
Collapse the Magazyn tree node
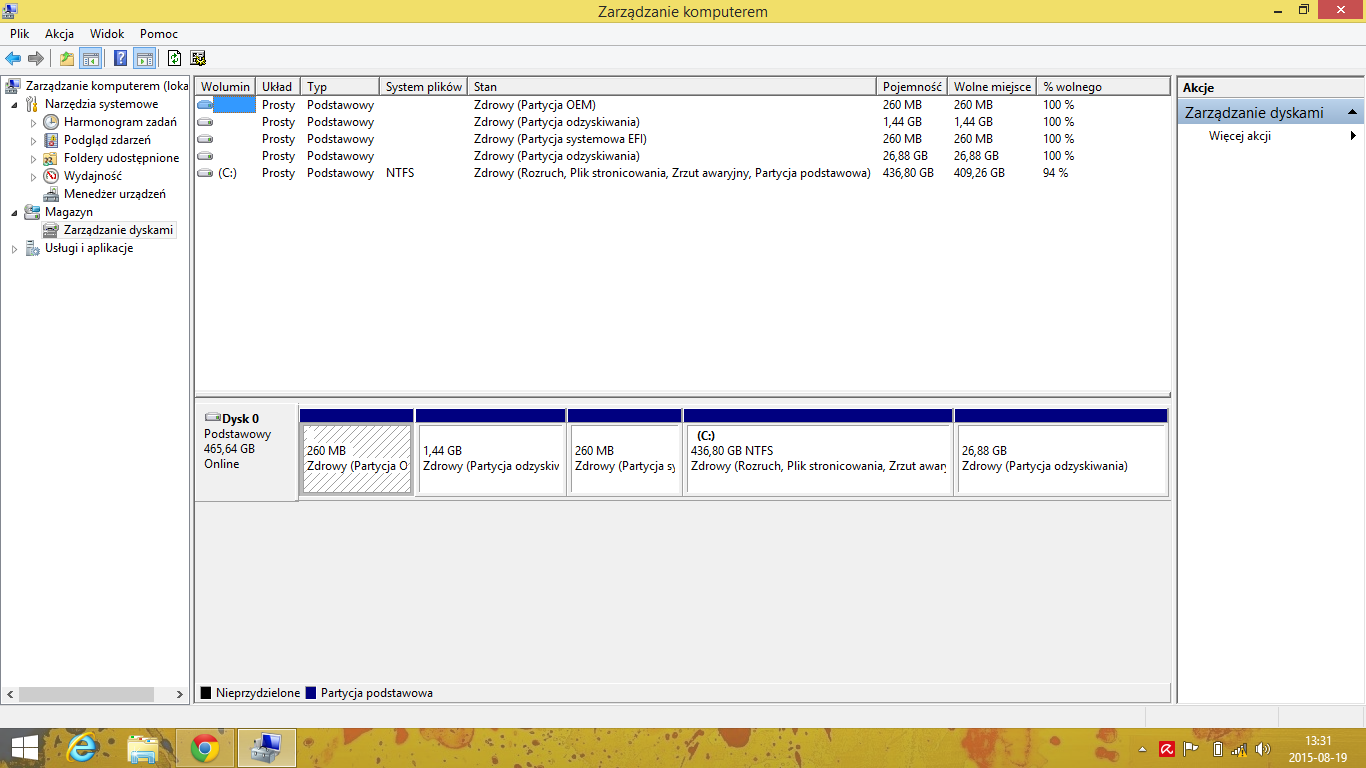point(14,212)
